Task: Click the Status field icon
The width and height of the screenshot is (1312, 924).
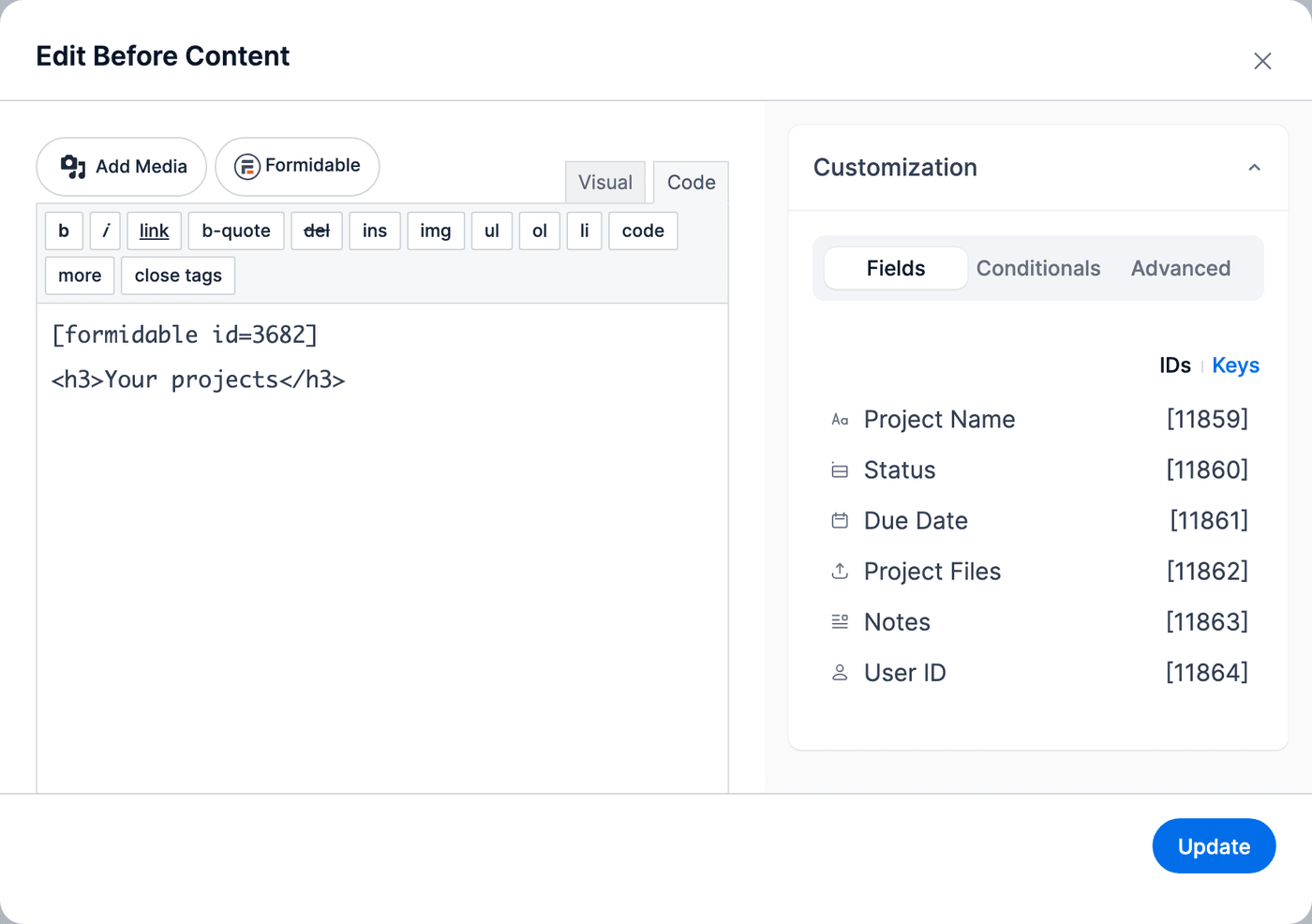Action: point(840,470)
